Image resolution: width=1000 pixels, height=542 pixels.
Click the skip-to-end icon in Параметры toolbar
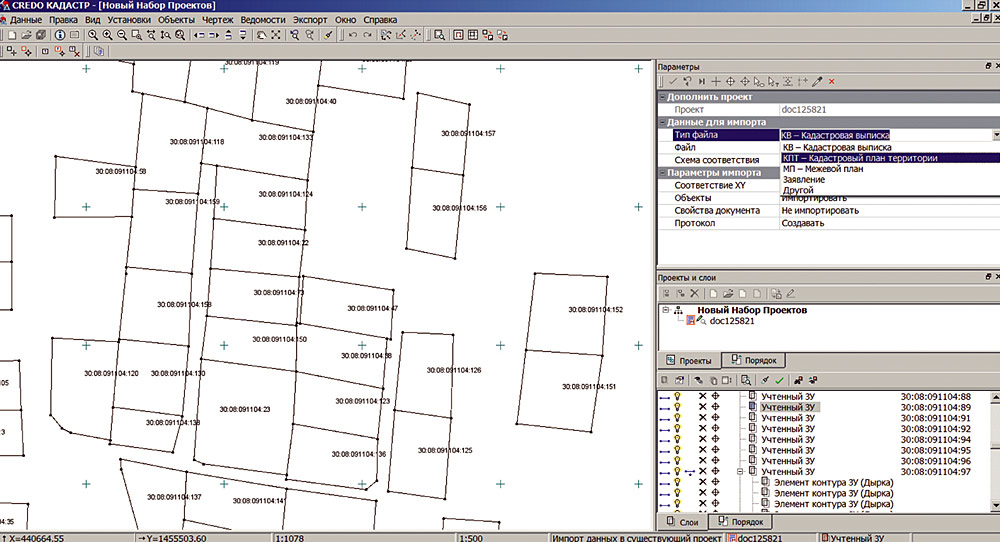(x=702, y=82)
